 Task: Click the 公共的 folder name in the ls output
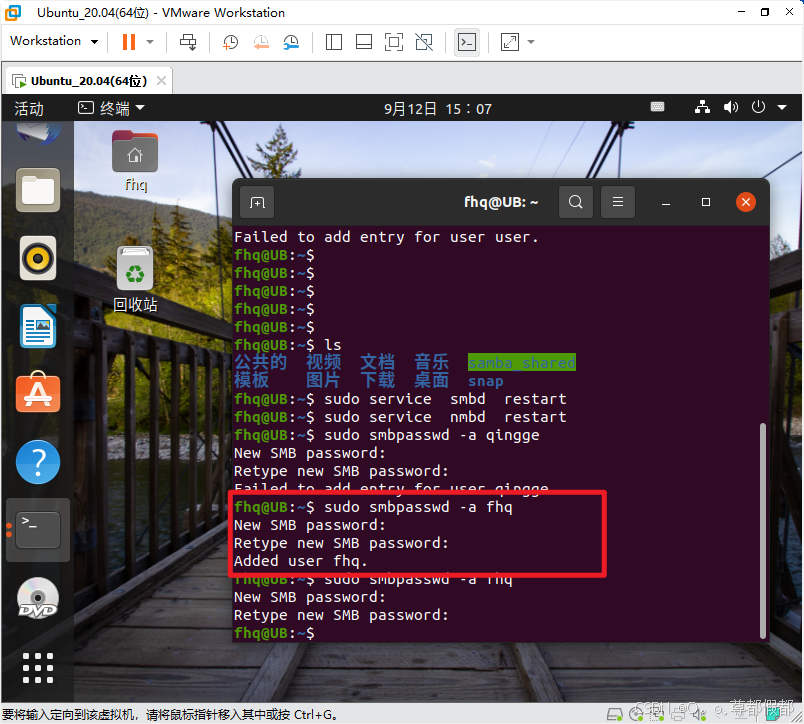click(x=260, y=362)
